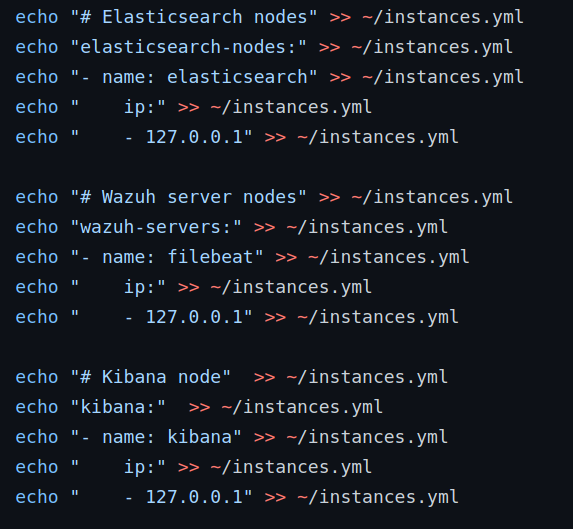Click the >> operator on the elasticsearch-nodes line
The width and height of the screenshot is (573, 529).
tap(330, 47)
